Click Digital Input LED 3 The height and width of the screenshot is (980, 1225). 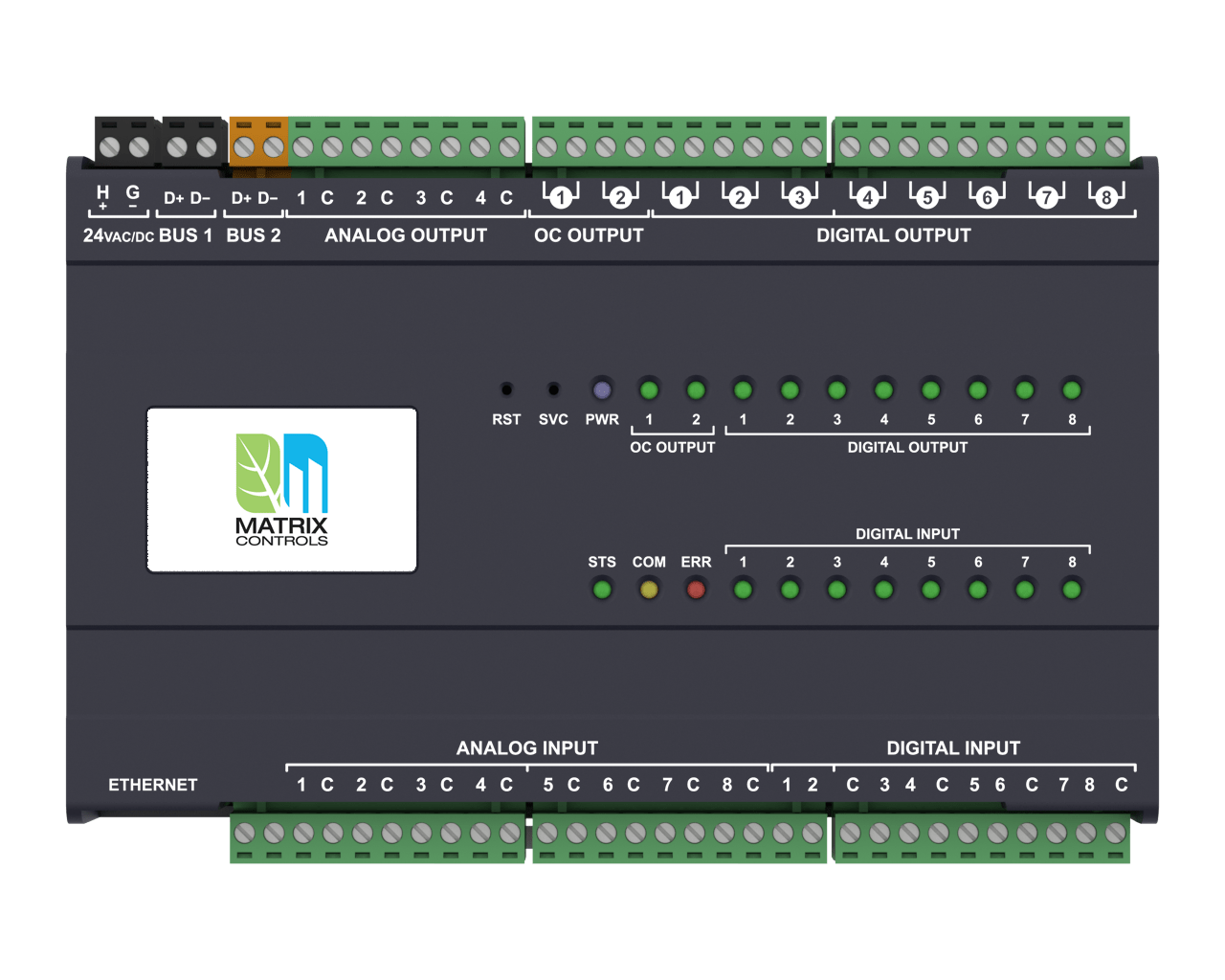[836, 590]
